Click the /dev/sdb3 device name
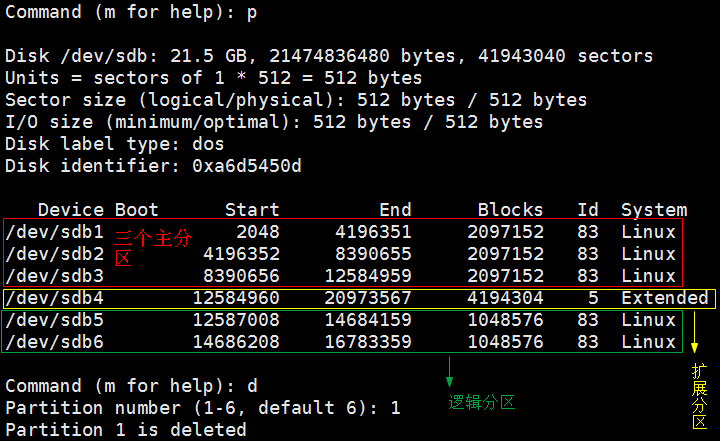Viewport: 720px width, 441px height. (55, 276)
